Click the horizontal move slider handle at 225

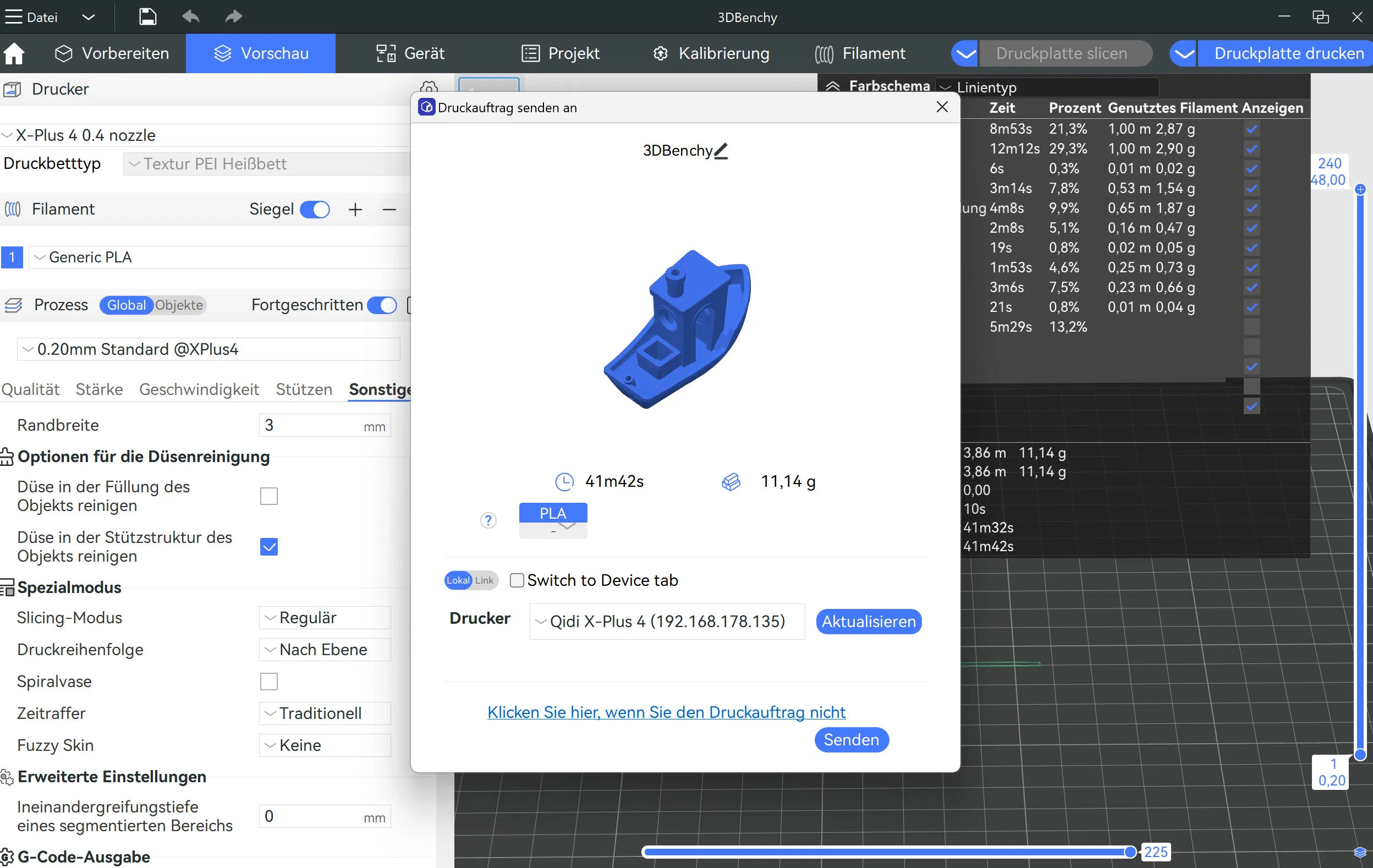[1130, 852]
